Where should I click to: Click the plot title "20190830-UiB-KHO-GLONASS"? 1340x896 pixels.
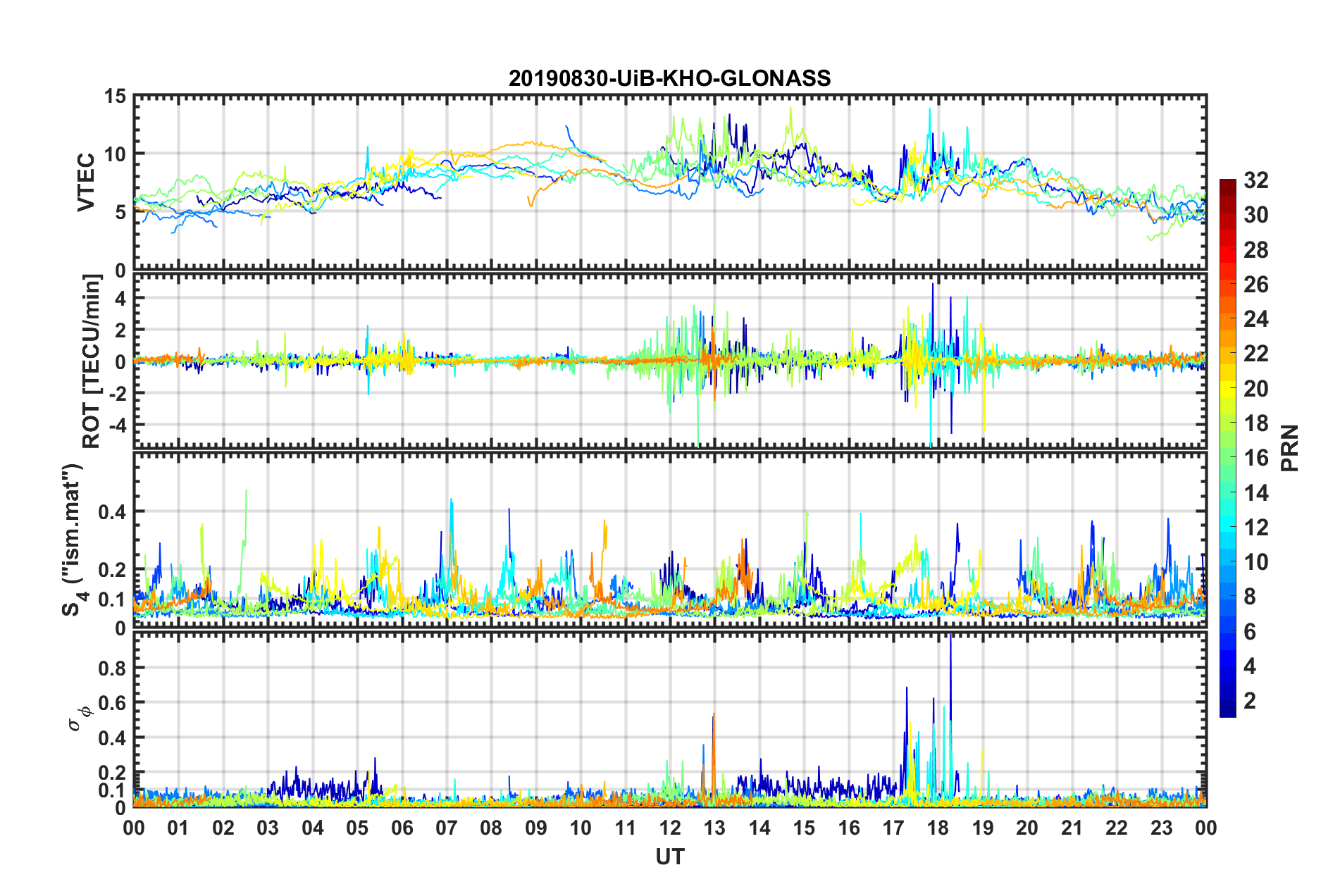coord(669,78)
